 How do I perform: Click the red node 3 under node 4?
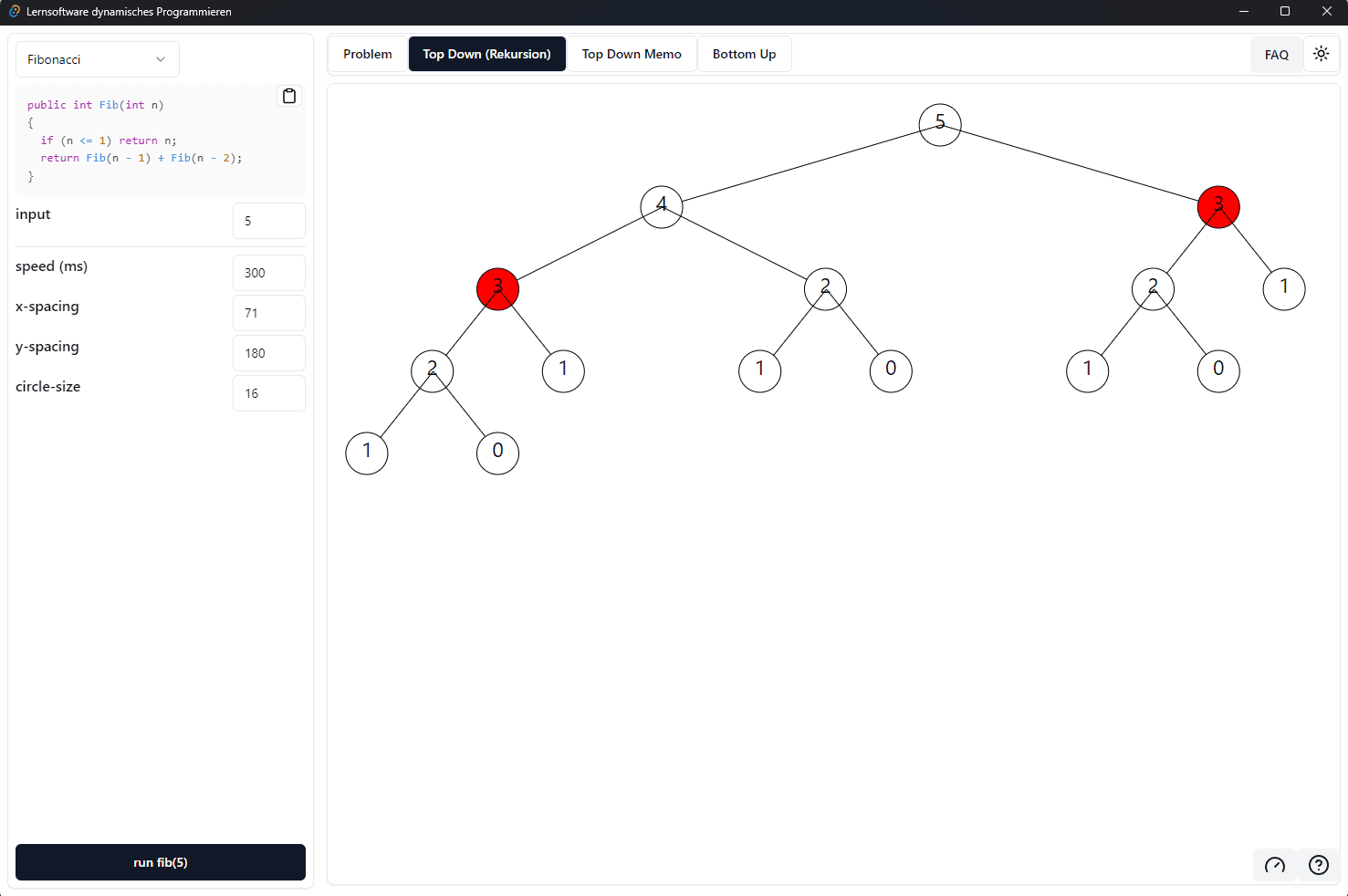coord(497,288)
